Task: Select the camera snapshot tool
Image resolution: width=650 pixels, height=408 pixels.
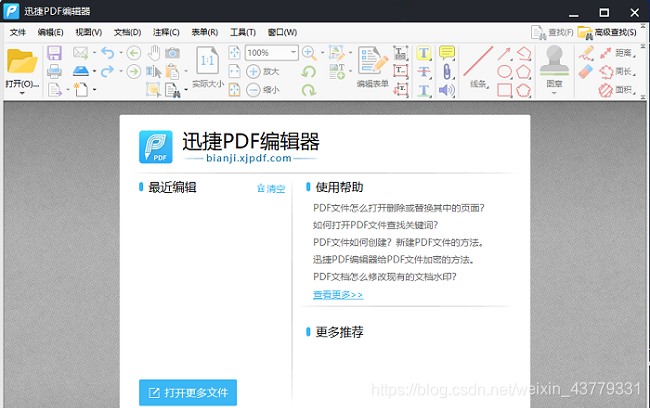Action: pos(172,53)
